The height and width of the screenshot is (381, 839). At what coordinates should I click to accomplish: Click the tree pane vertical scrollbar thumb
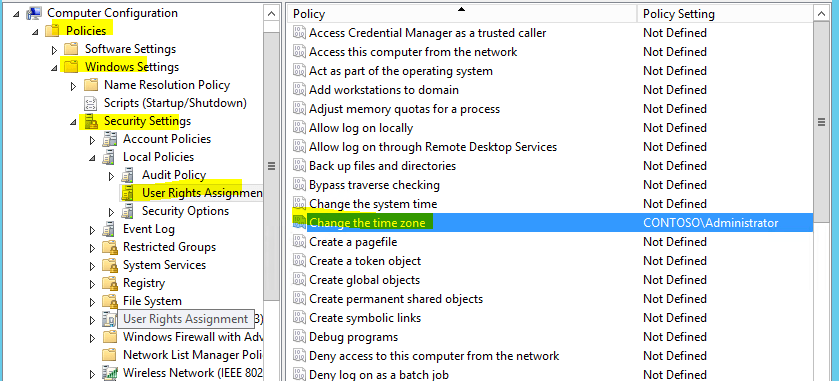(272, 166)
